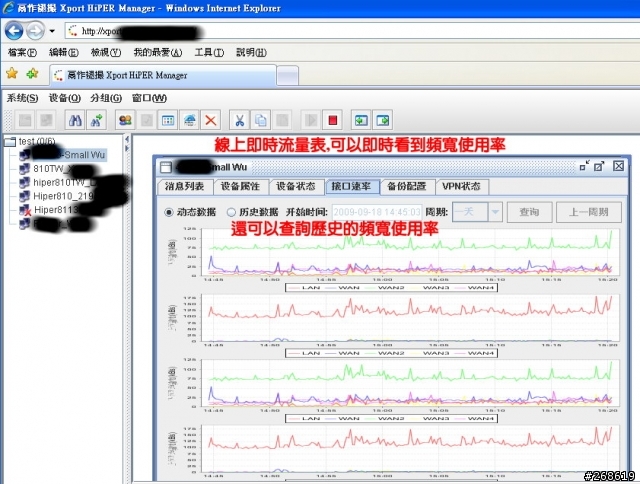Click the 上一周期 button
The width and height of the screenshot is (640, 484).
589,212
